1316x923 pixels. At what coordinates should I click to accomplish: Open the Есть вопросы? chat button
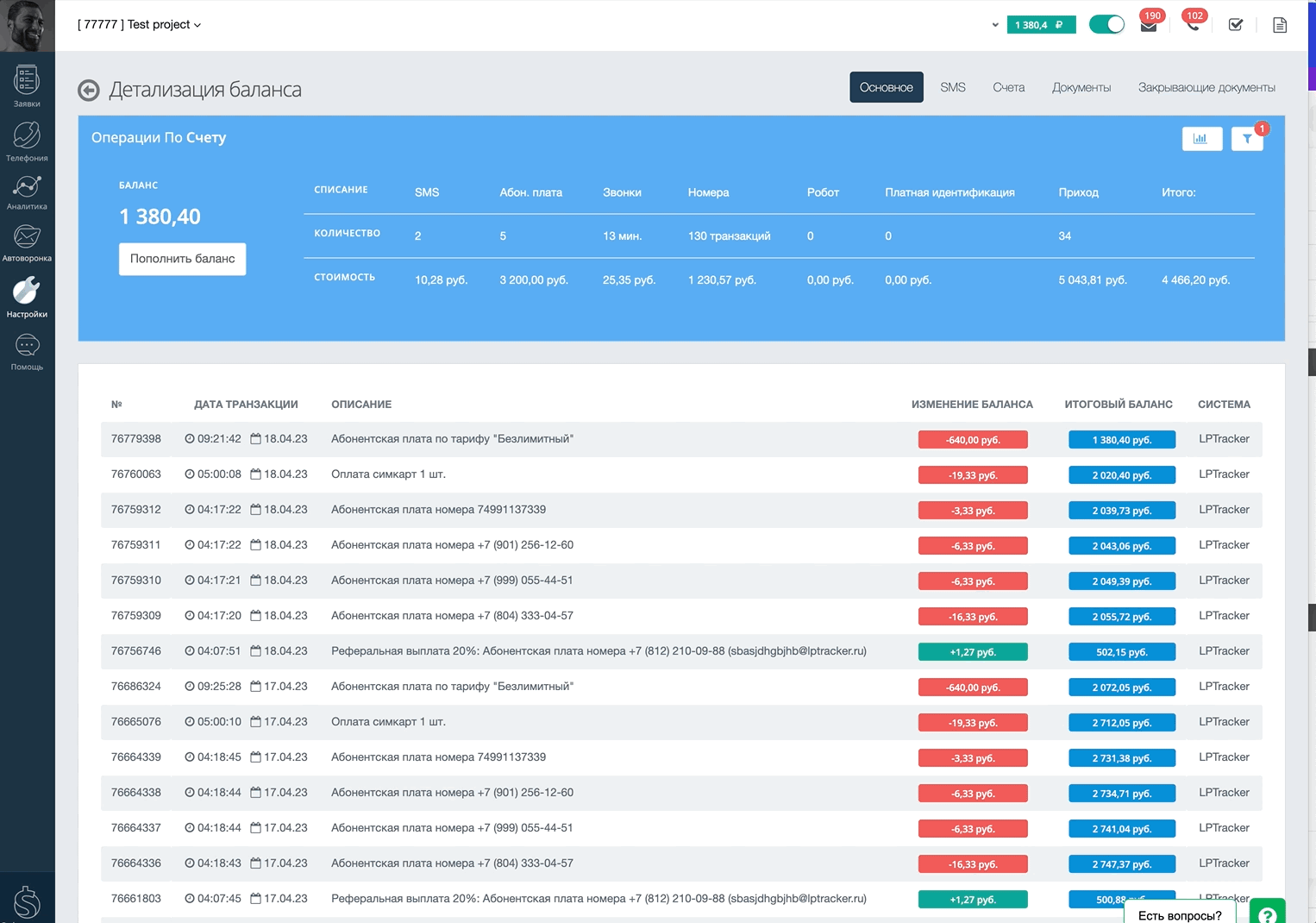pyautogui.click(x=1180, y=914)
